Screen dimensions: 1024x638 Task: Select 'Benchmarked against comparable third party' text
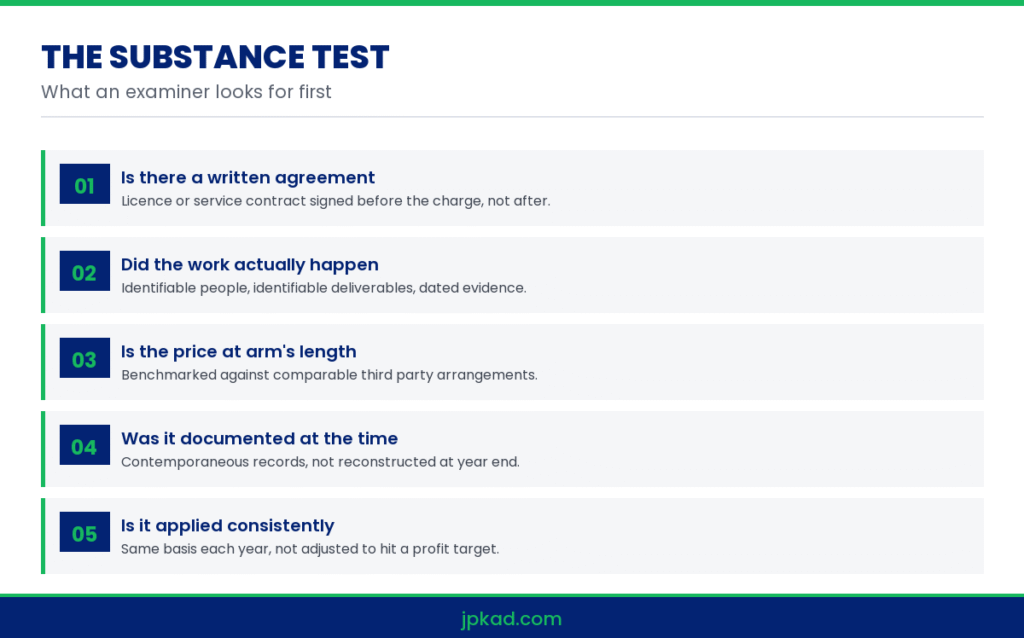pos(329,375)
